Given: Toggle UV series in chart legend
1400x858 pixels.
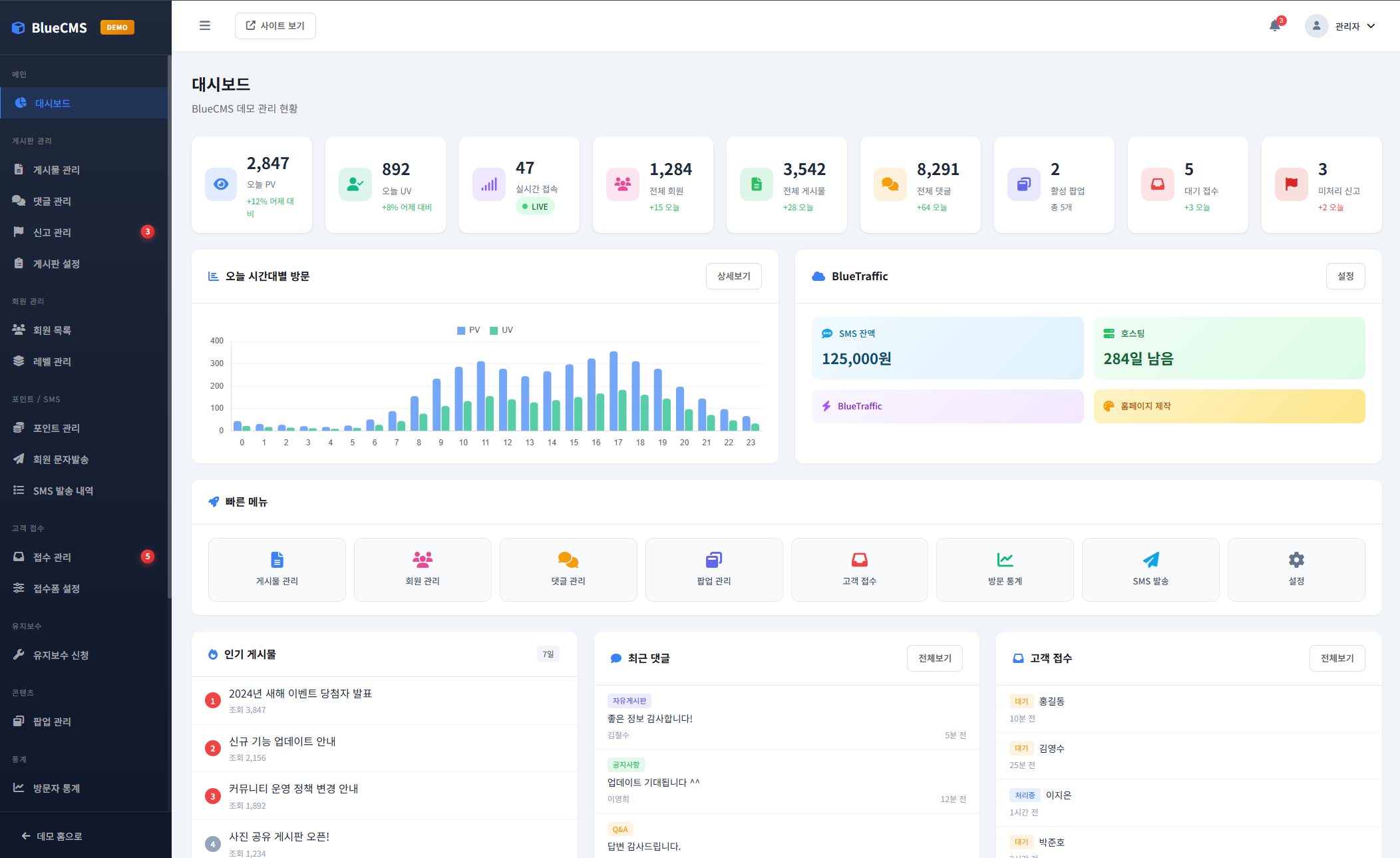Looking at the screenshot, I should click(502, 330).
